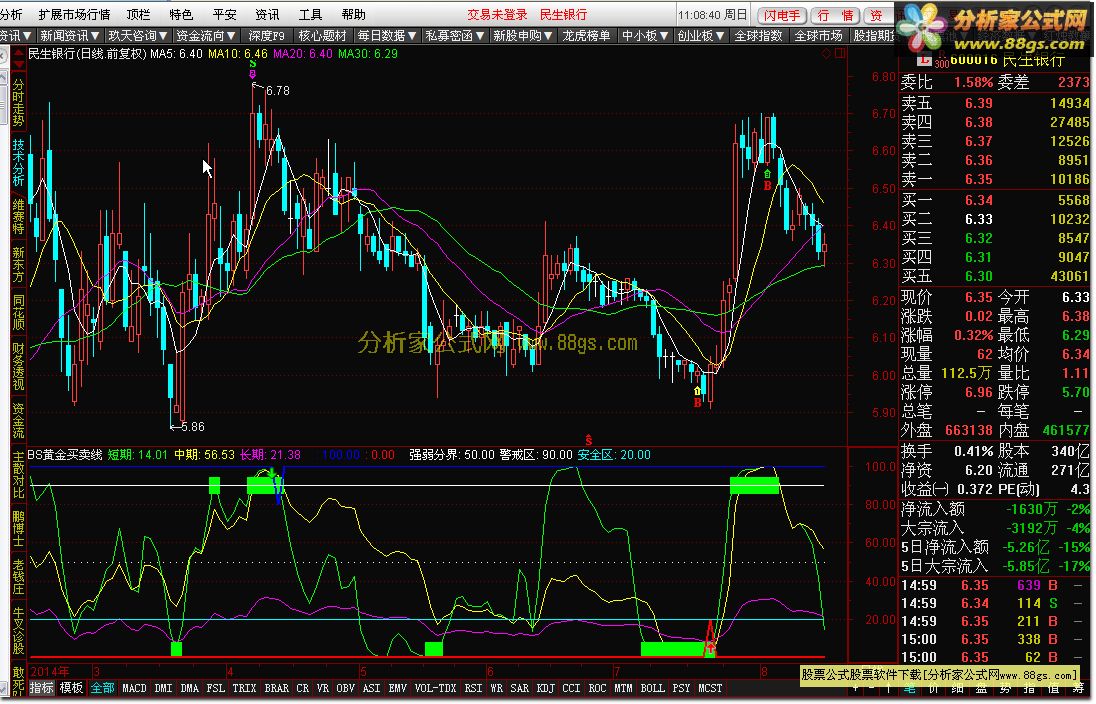Open the 帮助 menu
1096x704 pixels.
(354, 15)
